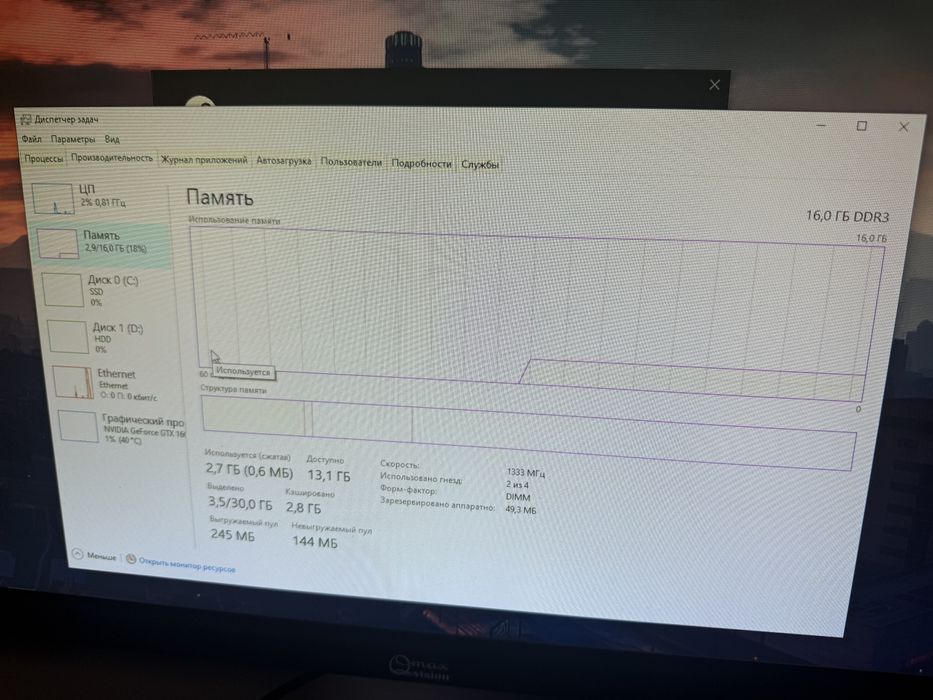Click the resource monitor icon
This screenshot has width=933, height=700.
131,560
